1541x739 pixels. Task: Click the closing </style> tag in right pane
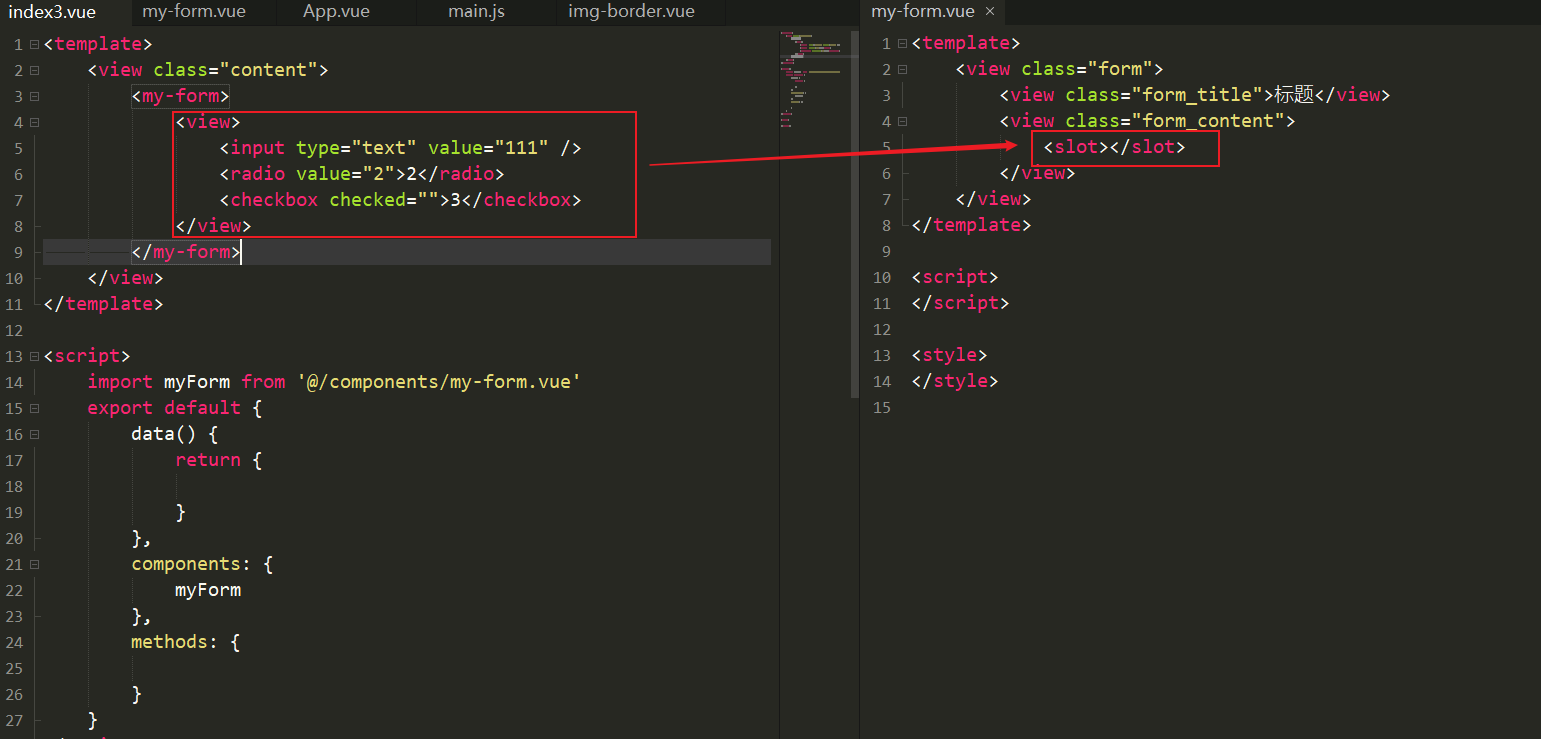(955, 382)
